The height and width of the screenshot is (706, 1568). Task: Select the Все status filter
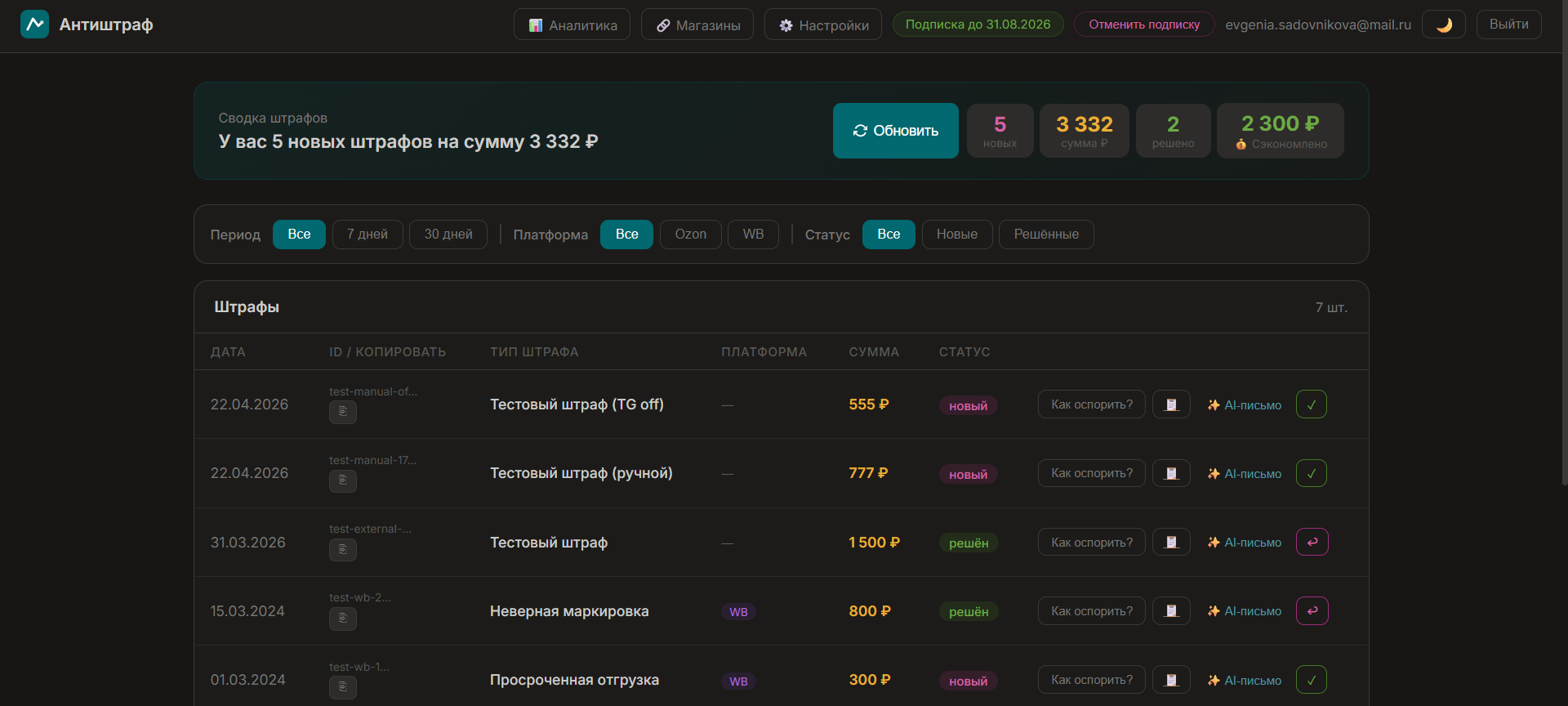[x=889, y=235]
